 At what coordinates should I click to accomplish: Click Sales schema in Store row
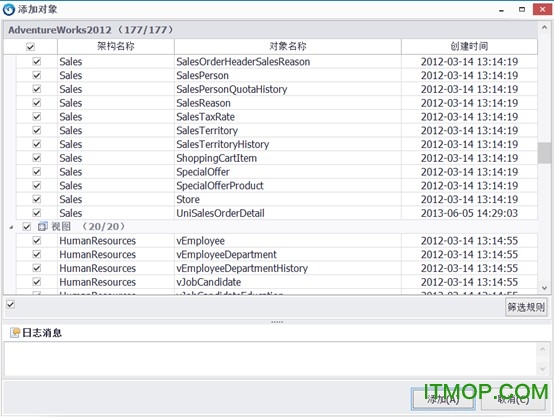71,199
